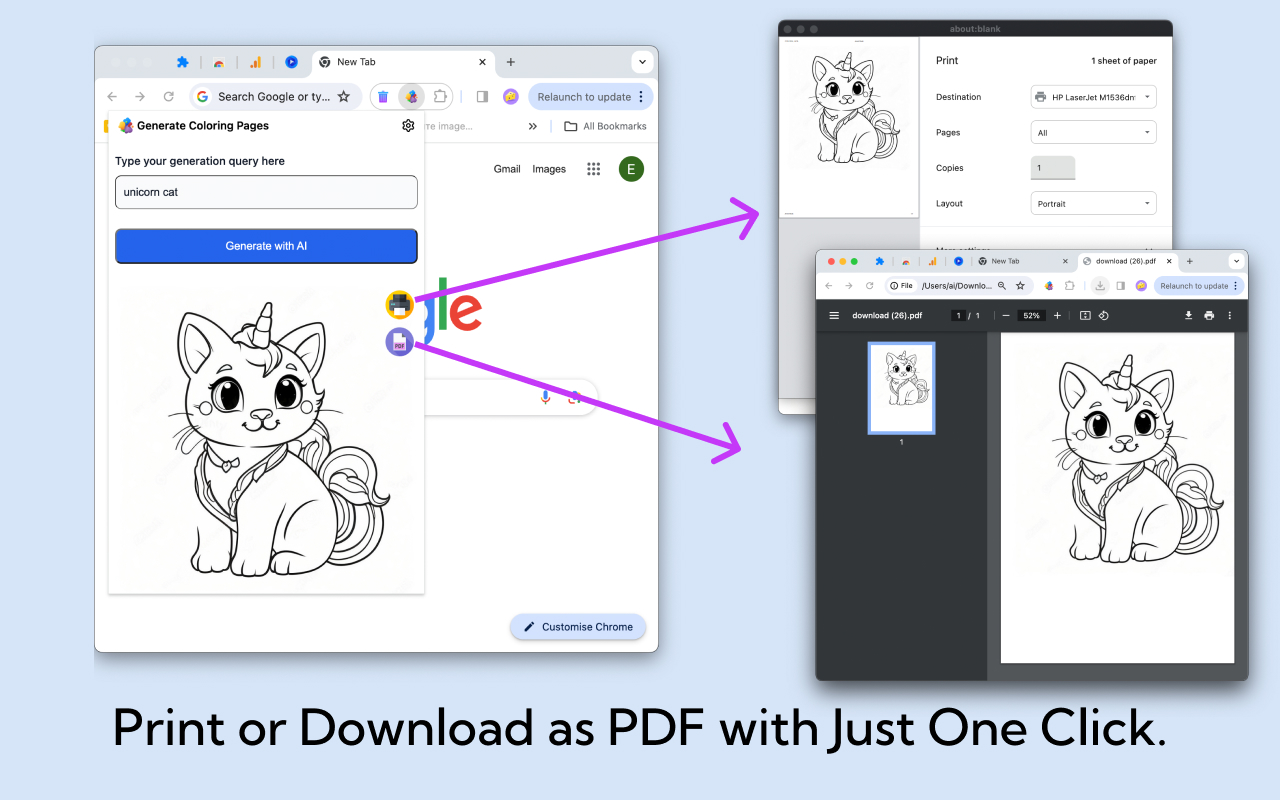Click the trash extension icon in left Chrome toolbar
The height and width of the screenshot is (800, 1280).
(x=384, y=97)
